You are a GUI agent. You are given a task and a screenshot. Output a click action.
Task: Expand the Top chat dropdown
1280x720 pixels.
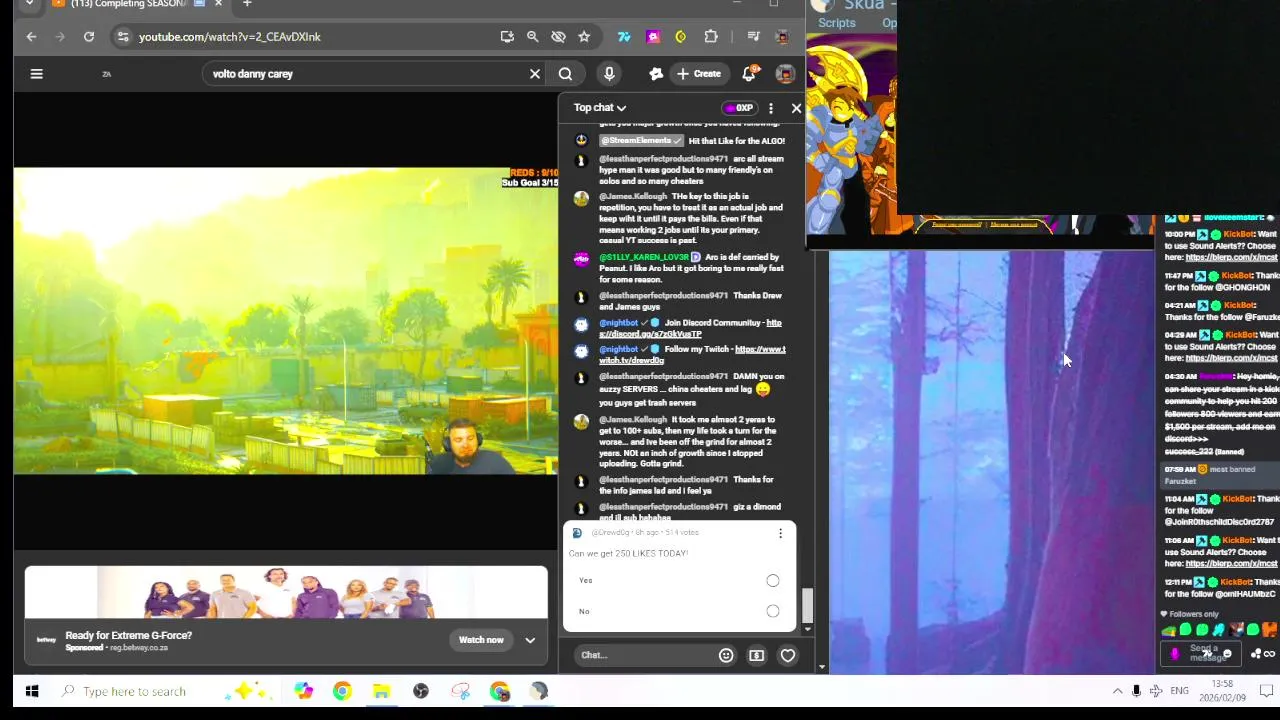pyautogui.click(x=600, y=108)
